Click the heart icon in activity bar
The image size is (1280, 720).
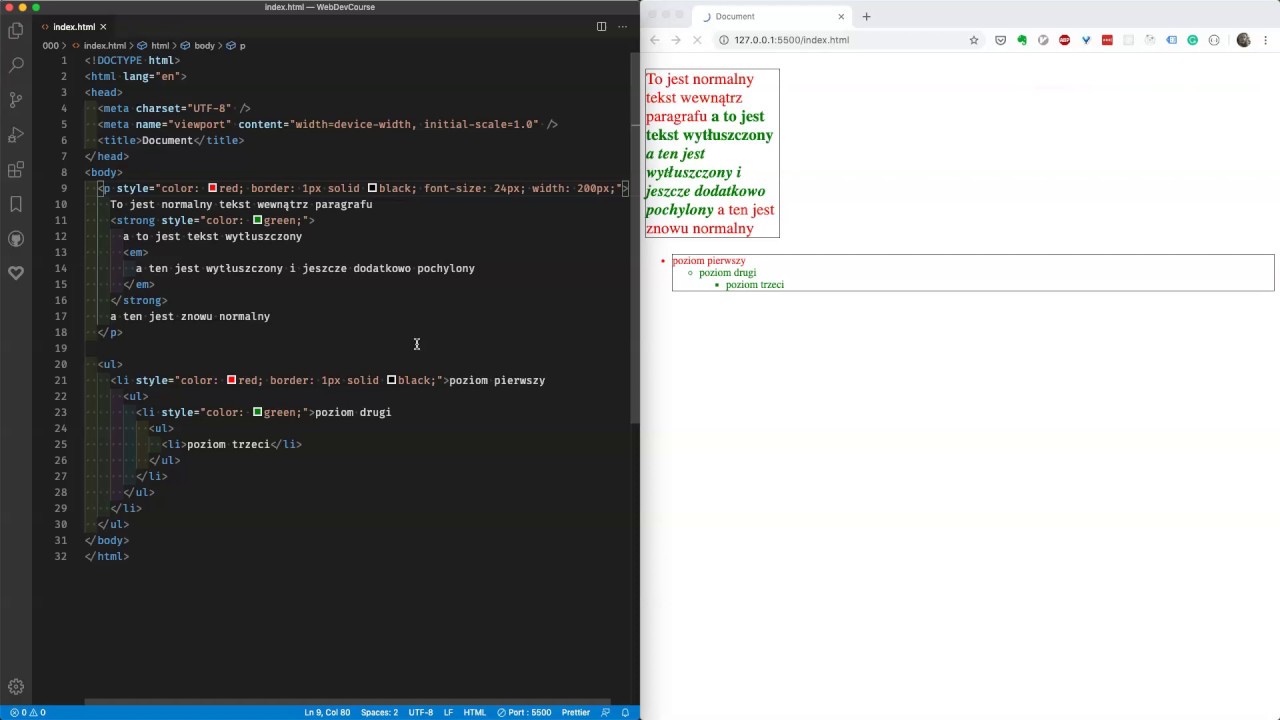(16, 273)
